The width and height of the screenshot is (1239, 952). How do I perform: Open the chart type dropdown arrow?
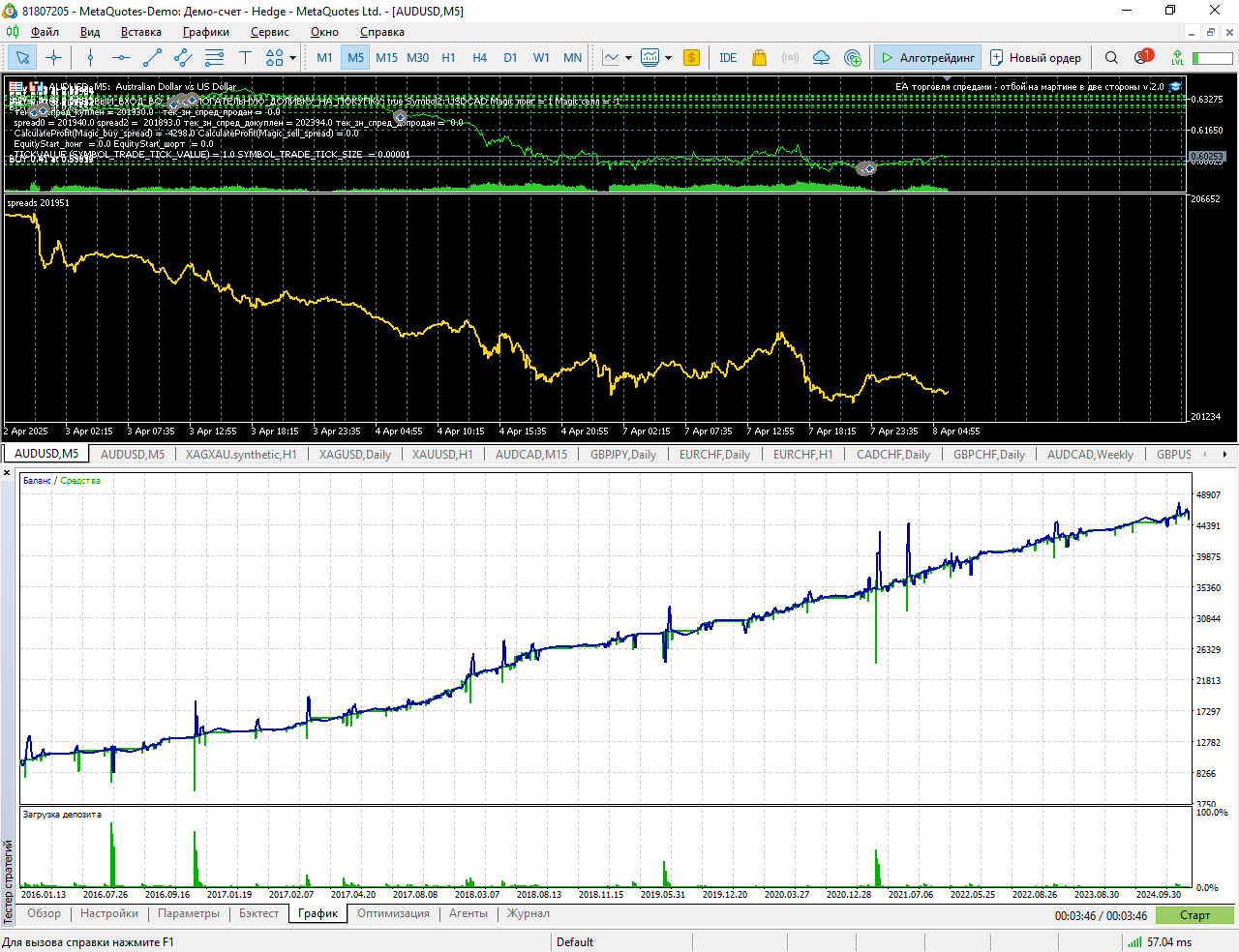pyautogui.click(x=628, y=58)
